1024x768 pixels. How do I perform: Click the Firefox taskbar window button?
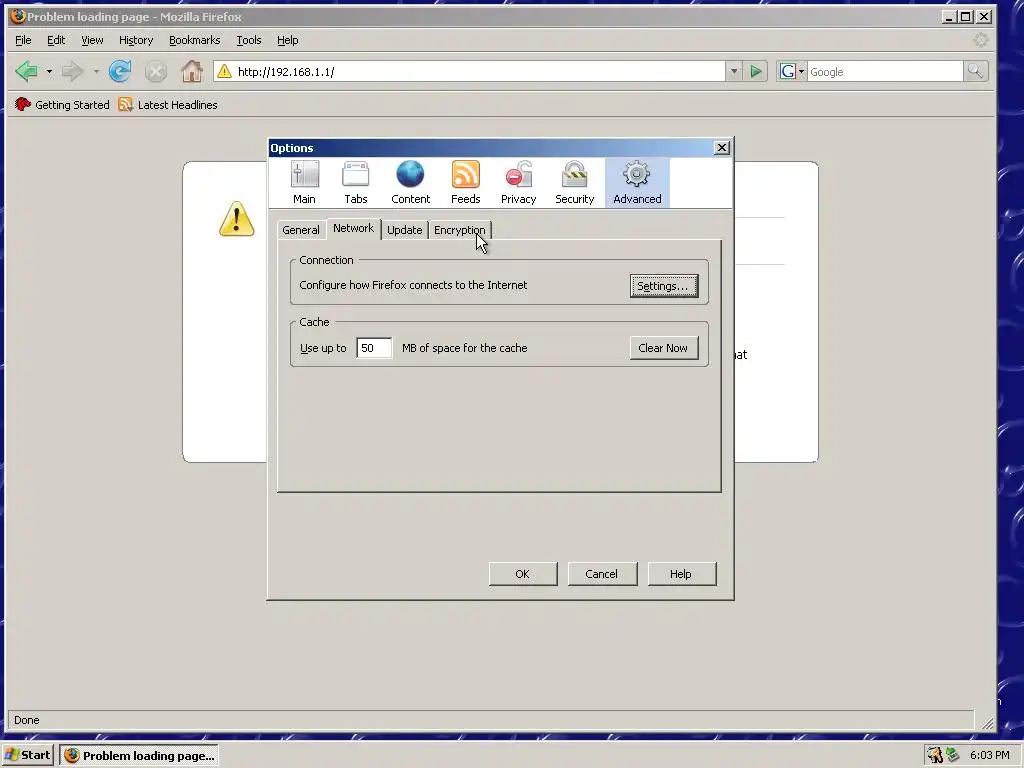tap(139, 755)
